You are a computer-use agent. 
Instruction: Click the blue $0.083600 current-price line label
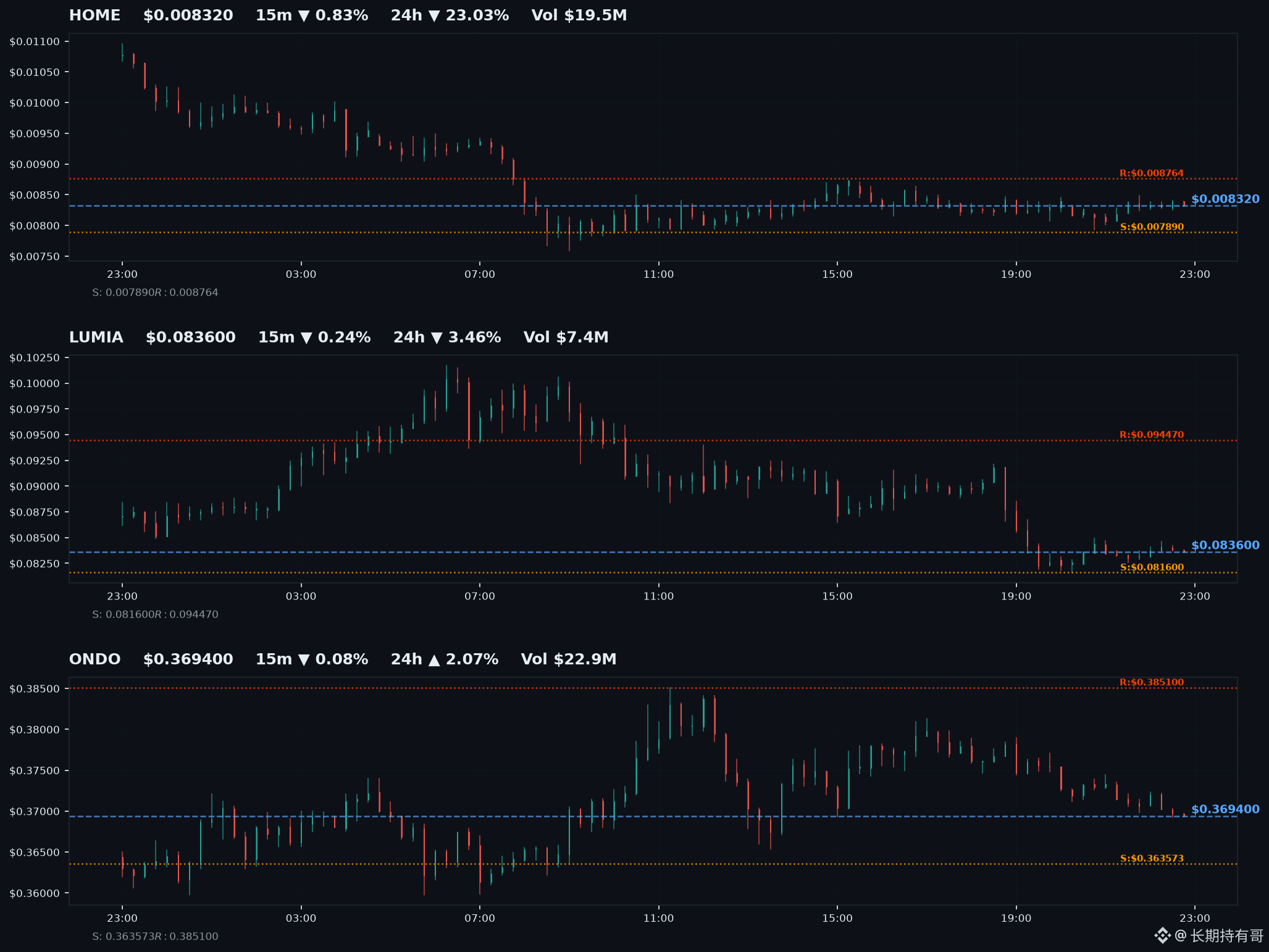1225,546
